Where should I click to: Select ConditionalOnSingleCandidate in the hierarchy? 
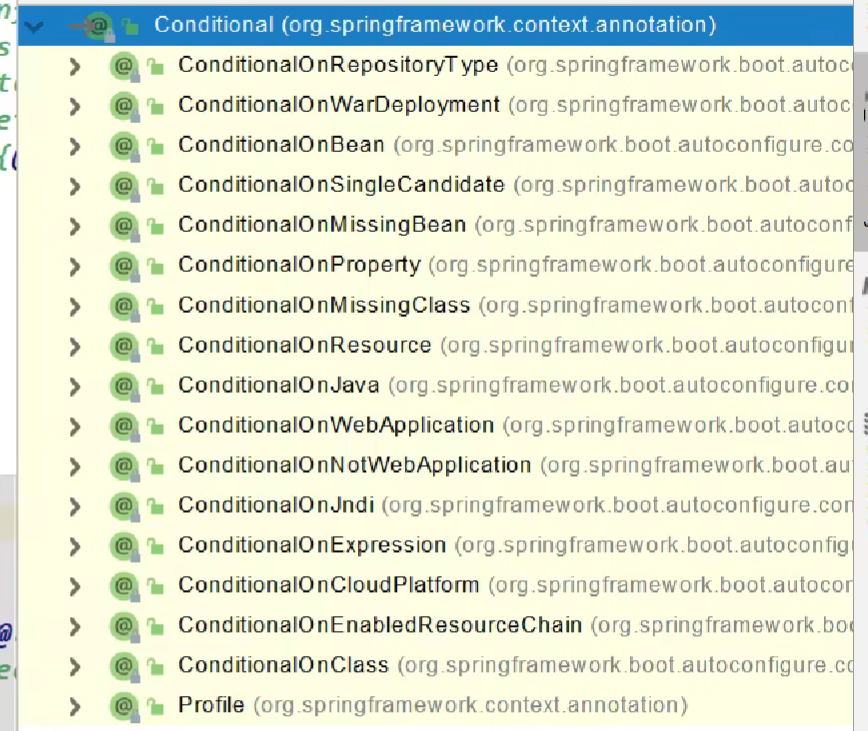coord(341,185)
